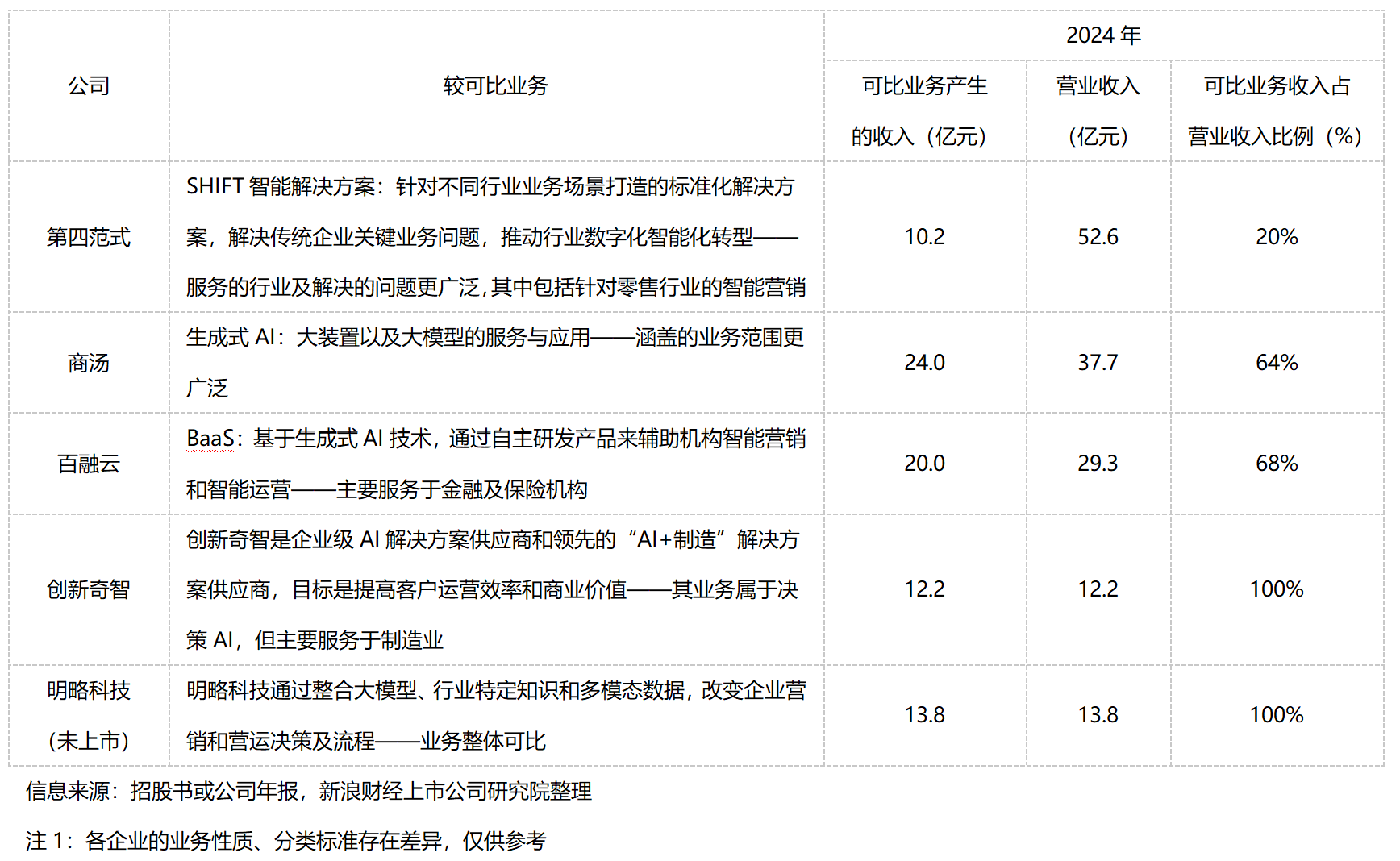Select the value 10.2
This screenshot has height=861, width=1400.
924,237
